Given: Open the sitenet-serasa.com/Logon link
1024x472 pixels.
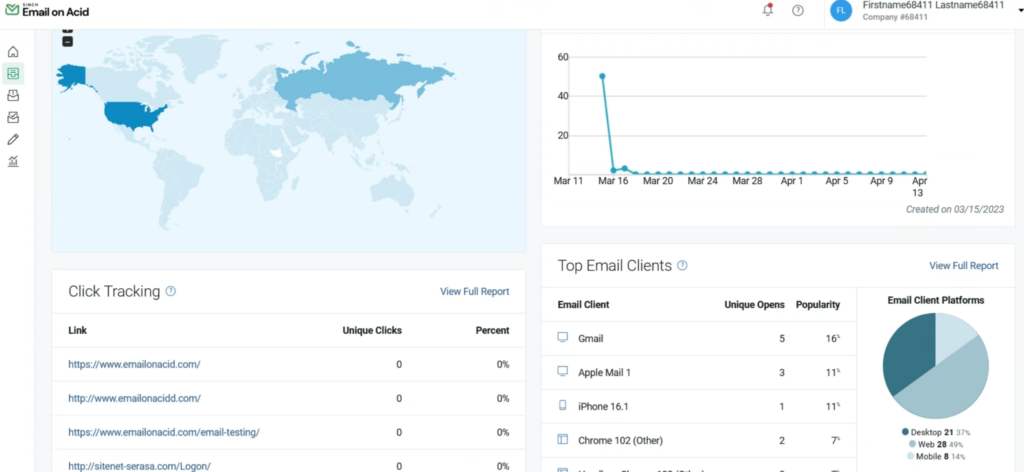Looking at the screenshot, I should tap(139, 466).
